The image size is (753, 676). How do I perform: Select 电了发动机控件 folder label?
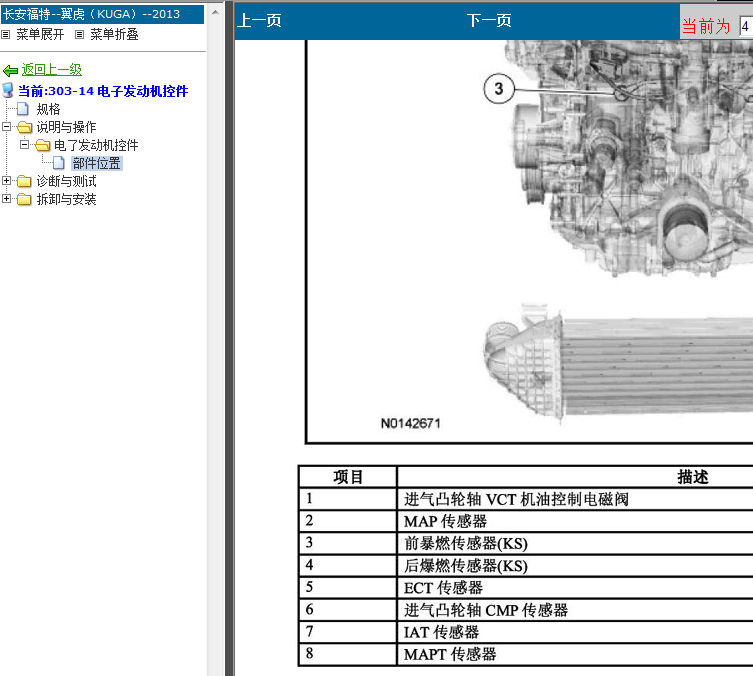[96, 145]
